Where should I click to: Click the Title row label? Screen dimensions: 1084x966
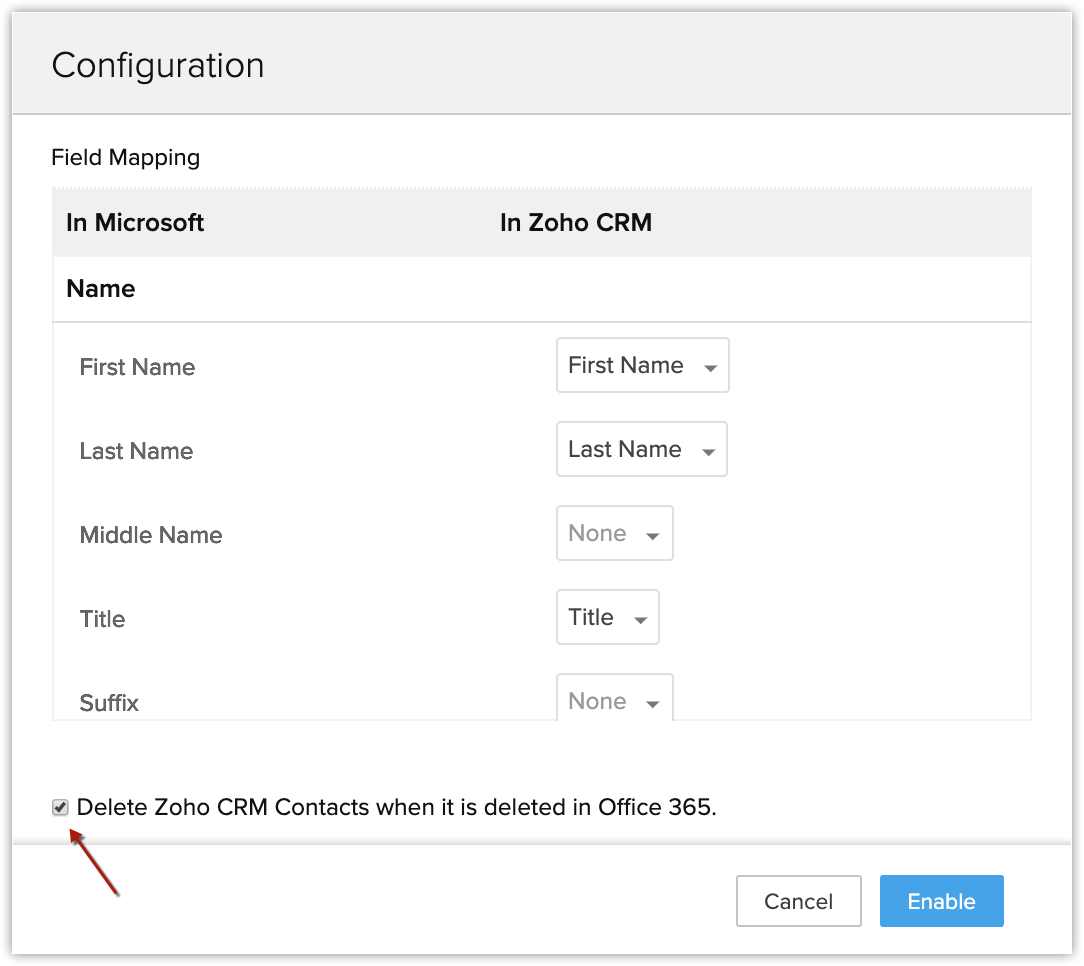(x=102, y=619)
